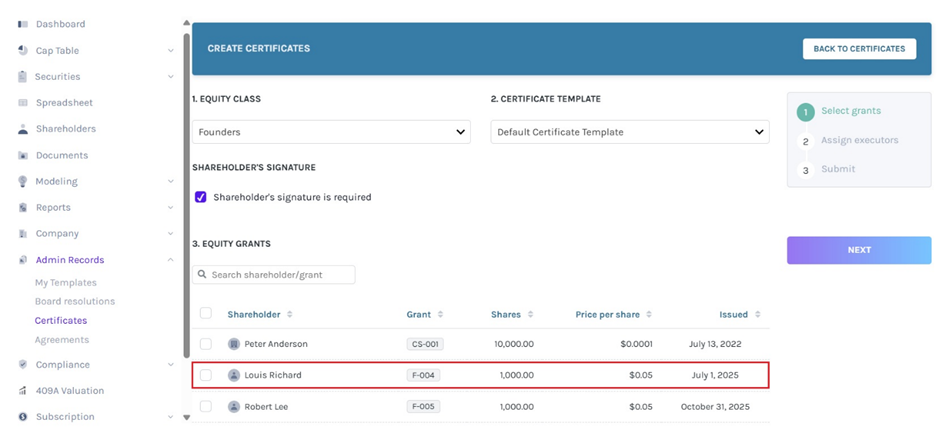Tick the checkbox for Peter Anderson
The image size is (939, 430).
point(206,344)
